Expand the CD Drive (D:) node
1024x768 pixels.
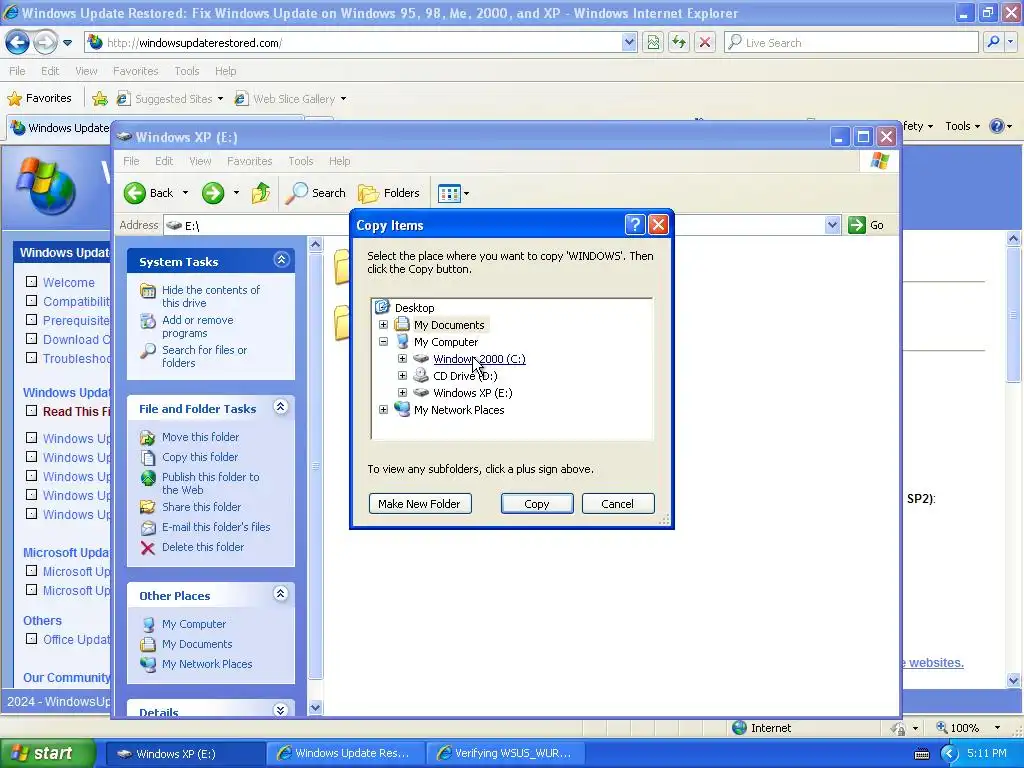click(x=402, y=376)
